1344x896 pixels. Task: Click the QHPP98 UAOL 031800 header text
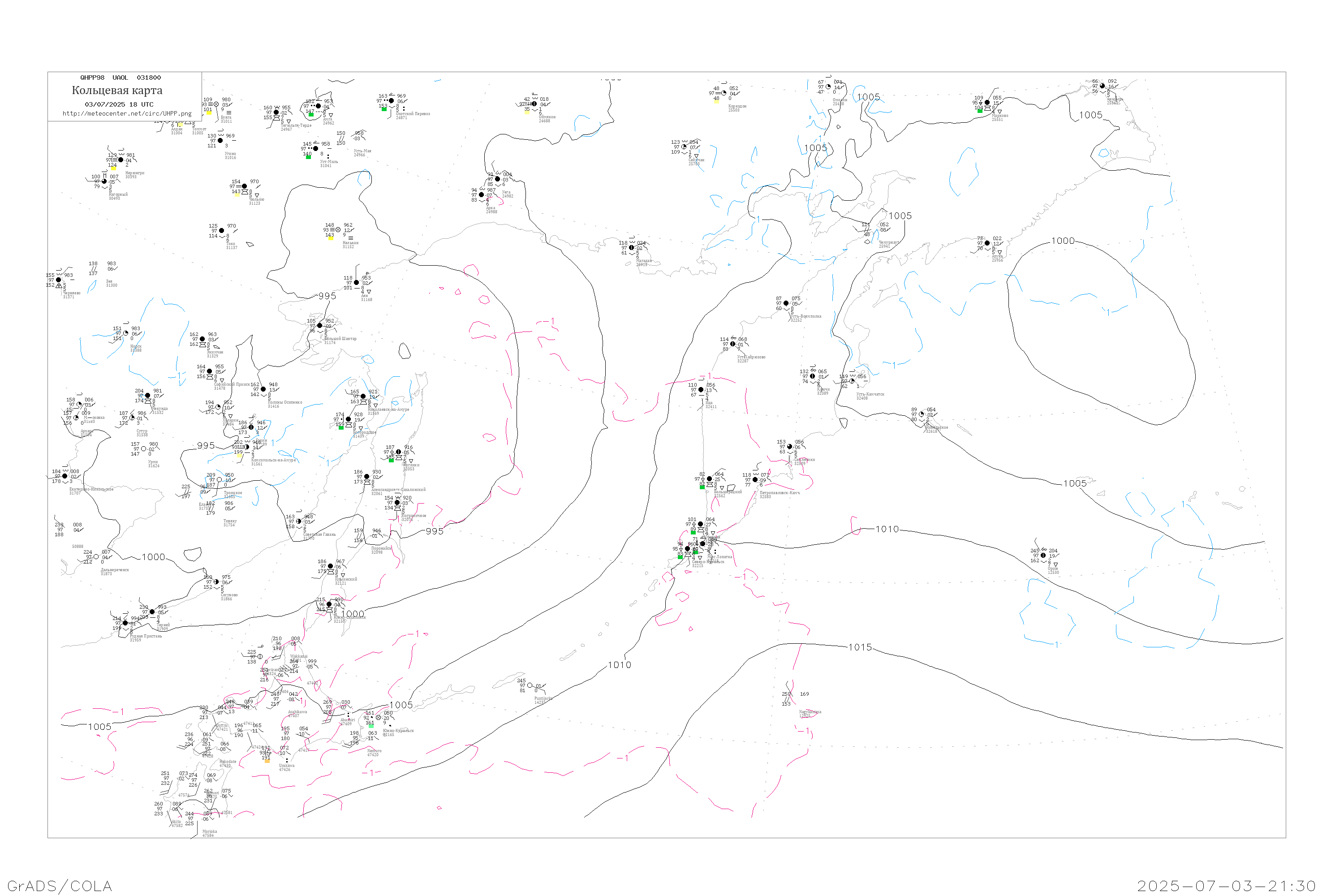(x=121, y=78)
